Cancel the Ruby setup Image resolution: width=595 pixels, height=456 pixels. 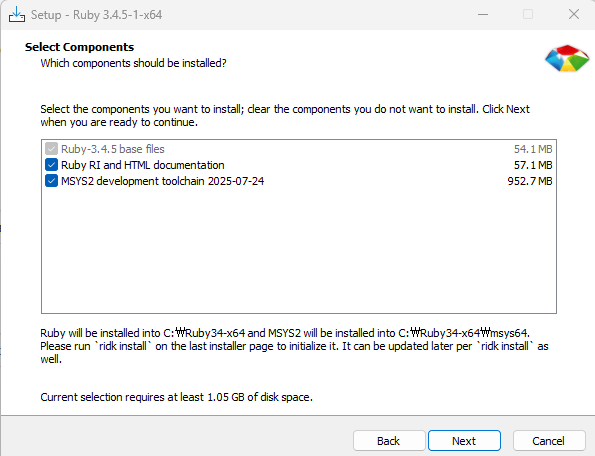point(549,441)
